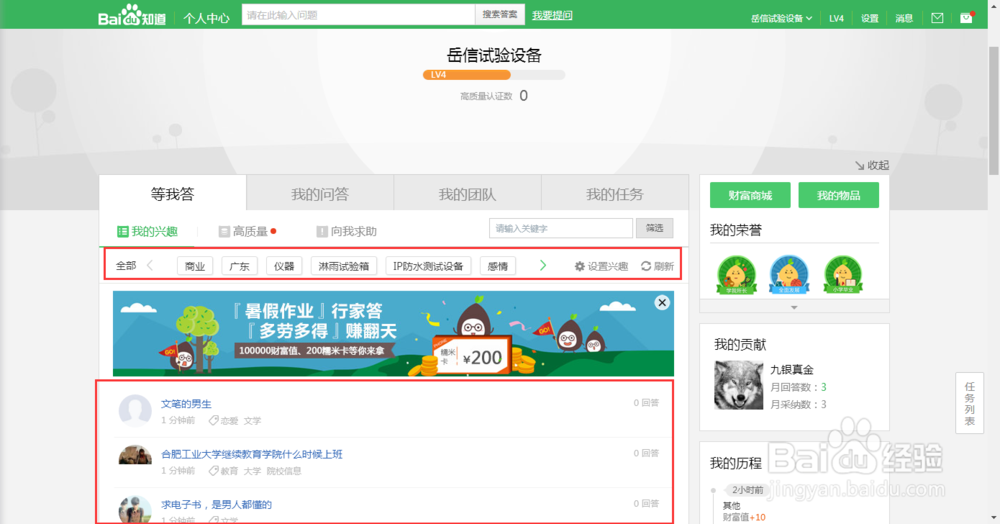Viewport: 1000px width, 524px height.
Task: Switch to the 我的任务 tab
Action: pos(615,194)
